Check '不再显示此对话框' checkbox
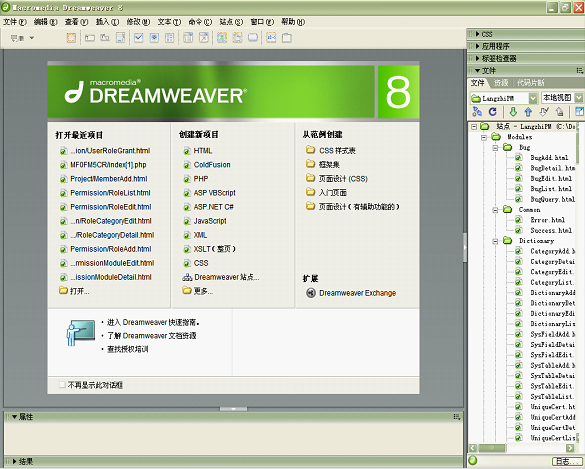Viewport: 585px width, 469px height. 62,385
